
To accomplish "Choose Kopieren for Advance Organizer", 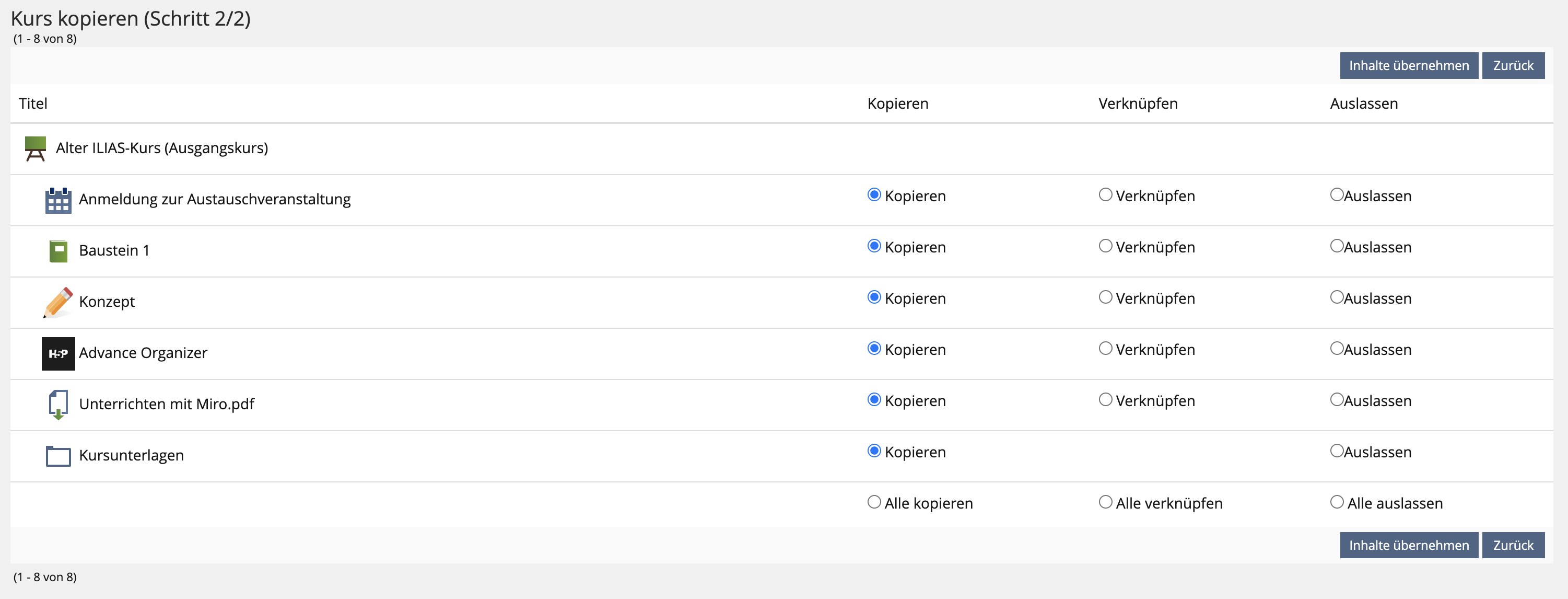I will pyautogui.click(x=874, y=349).
